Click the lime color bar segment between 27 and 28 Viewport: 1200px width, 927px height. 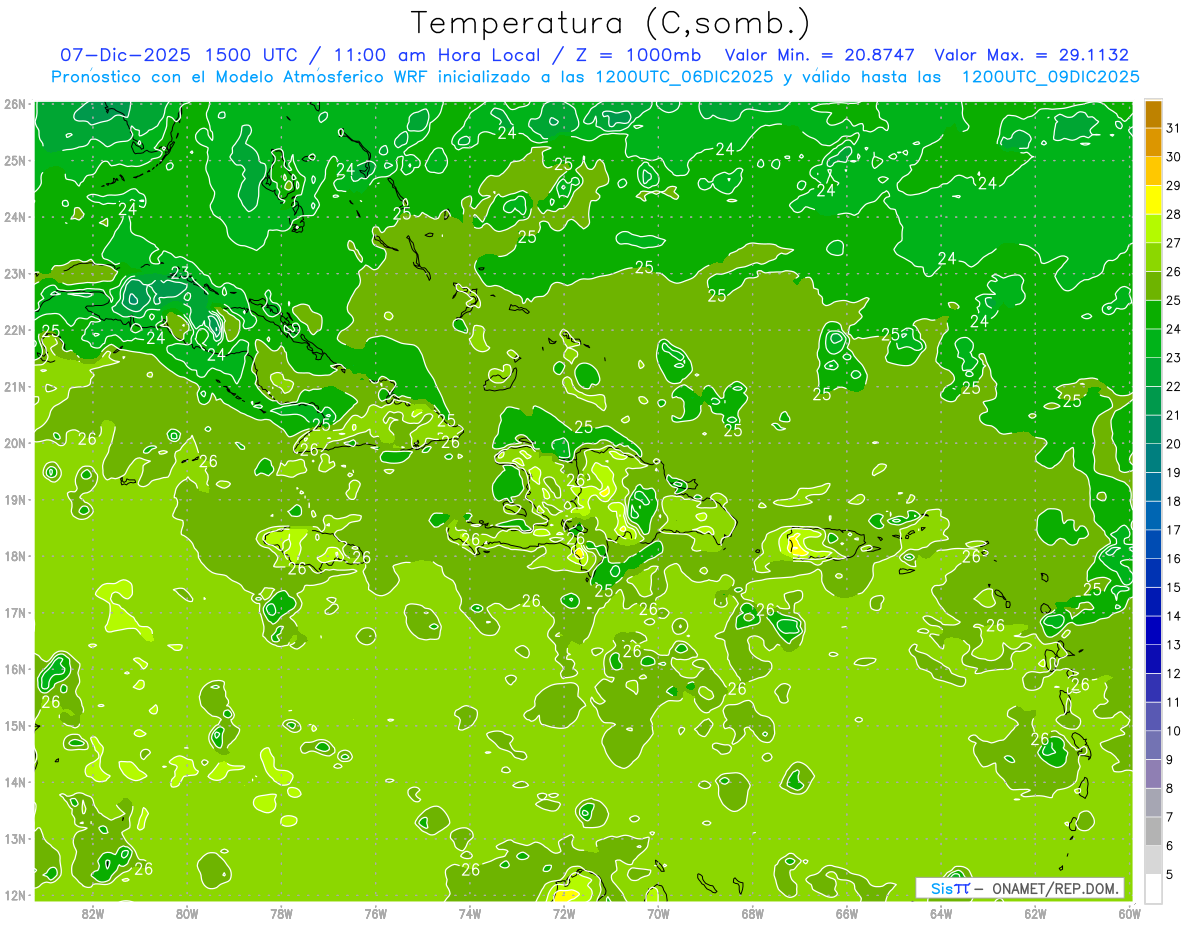tap(1153, 229)
